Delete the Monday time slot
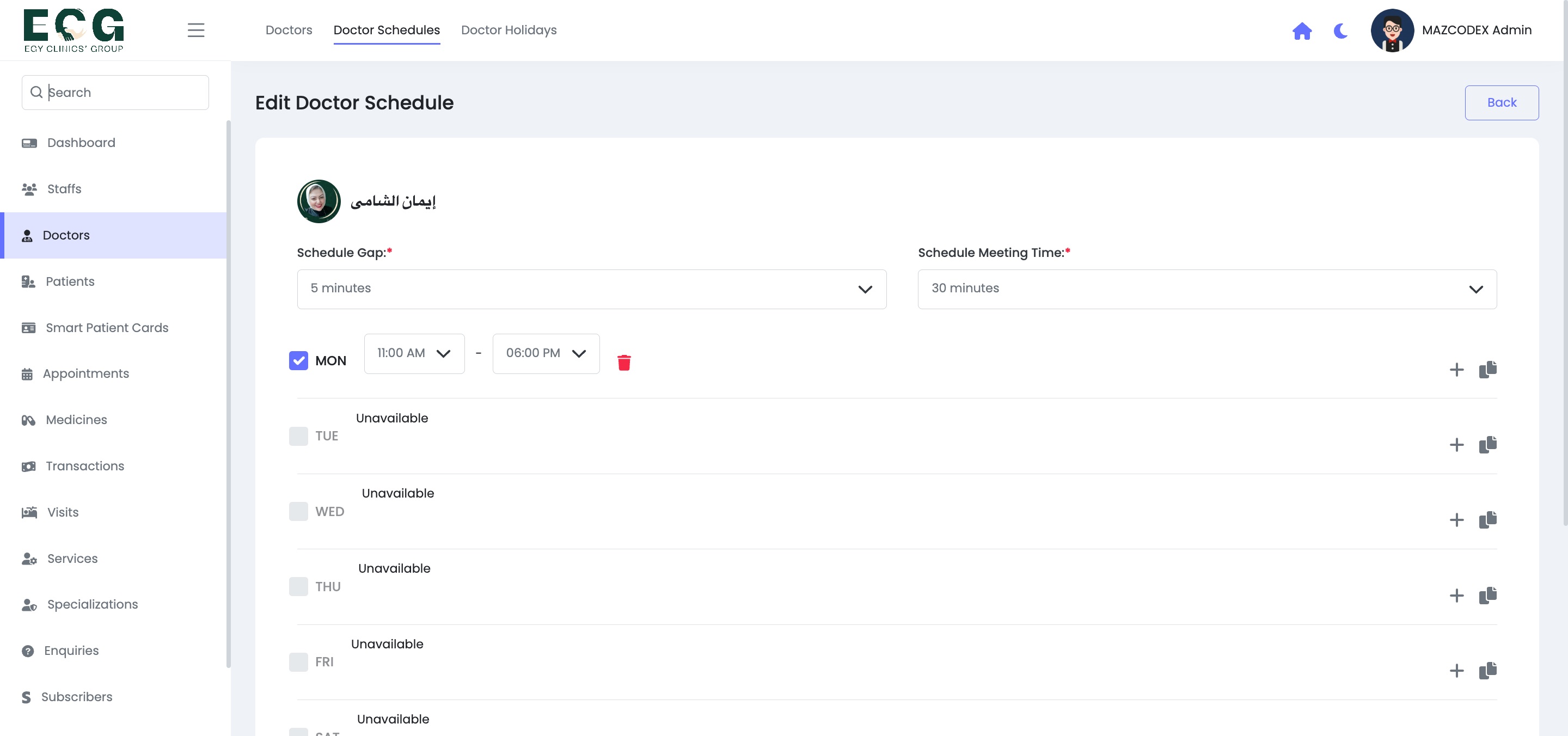 624,362
